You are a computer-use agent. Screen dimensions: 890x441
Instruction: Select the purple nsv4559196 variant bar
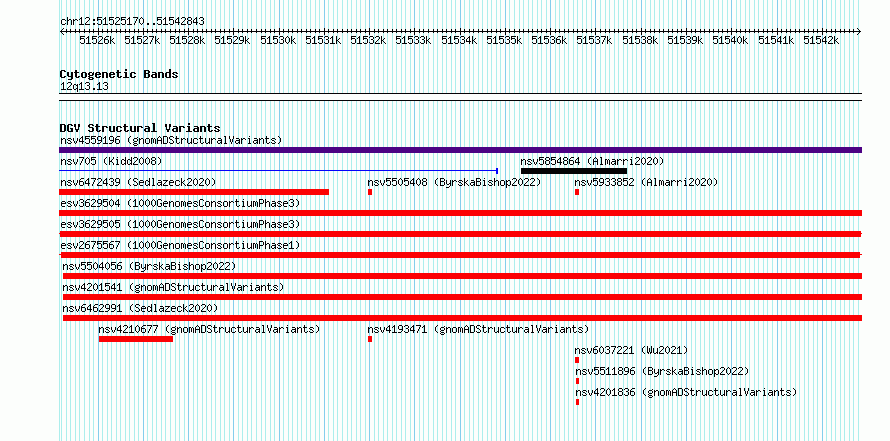460,150
